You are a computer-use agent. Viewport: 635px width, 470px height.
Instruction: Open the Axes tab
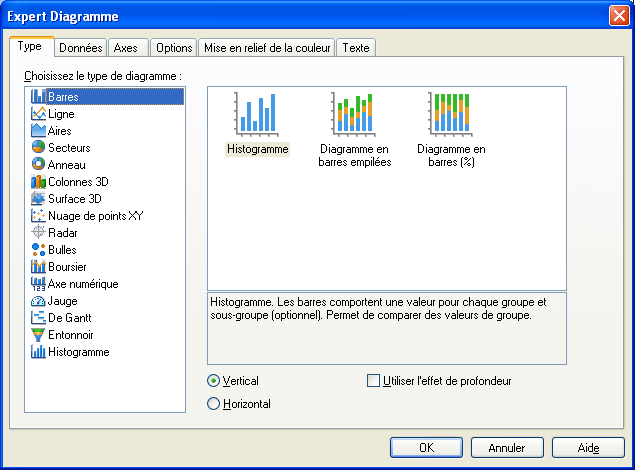pos(126,48)
